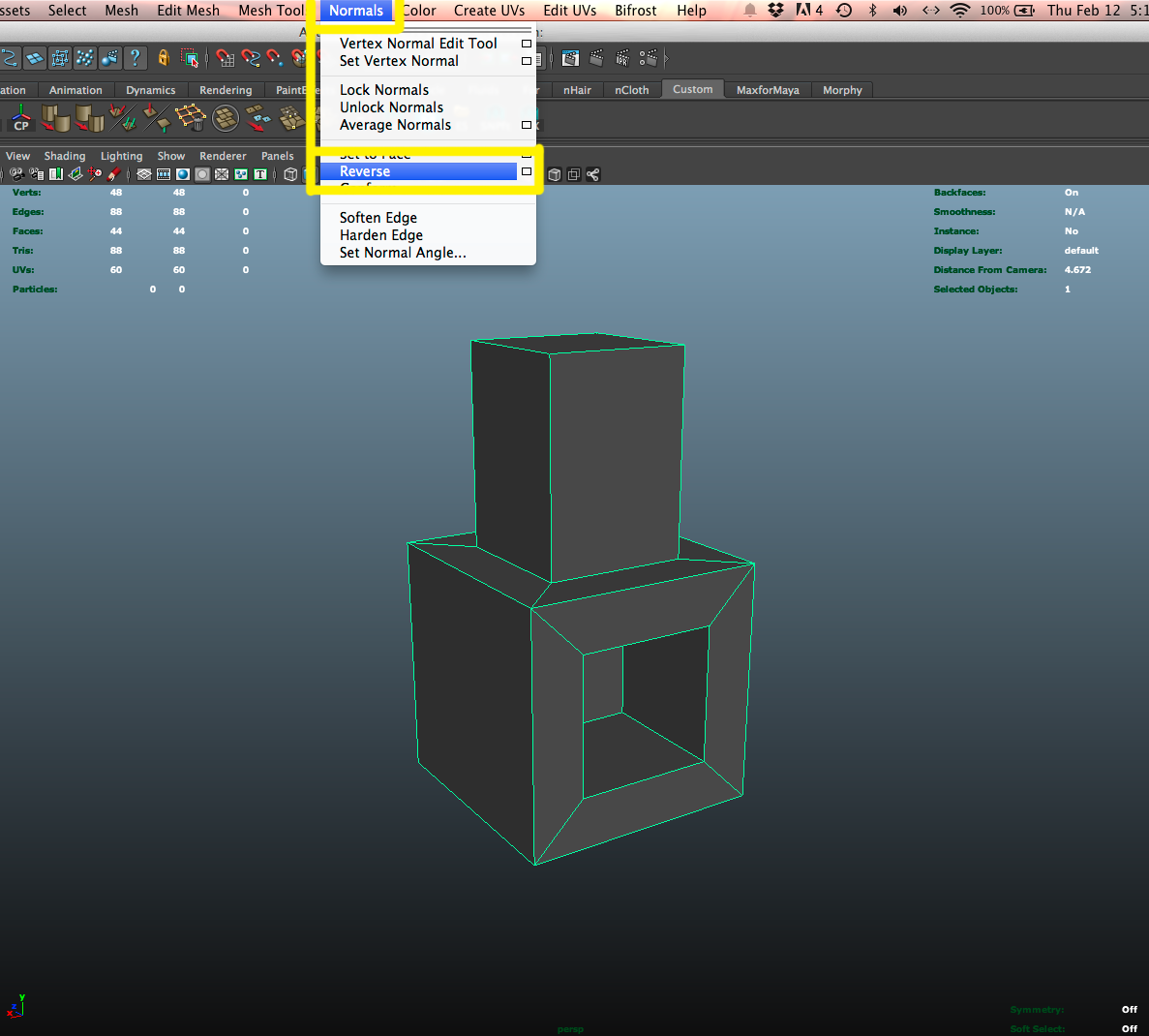The width and height of the screenshot is (1149, 1036).
Task: Open the Dropbox menu bar icon
Action: pos(775,11)
